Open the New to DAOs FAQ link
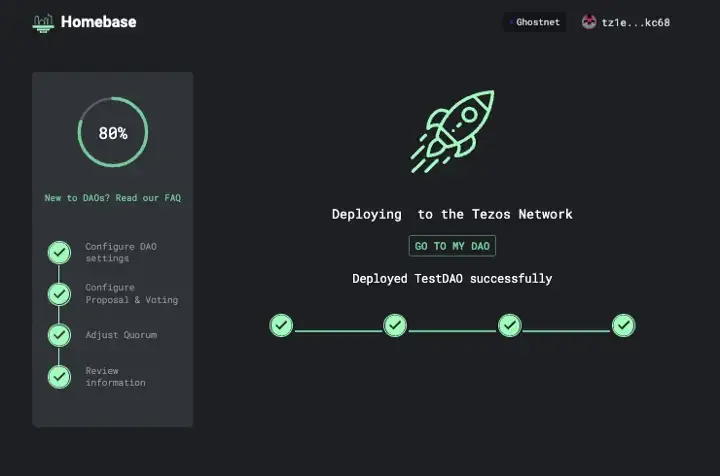720x476 pixels. (112, 198)
